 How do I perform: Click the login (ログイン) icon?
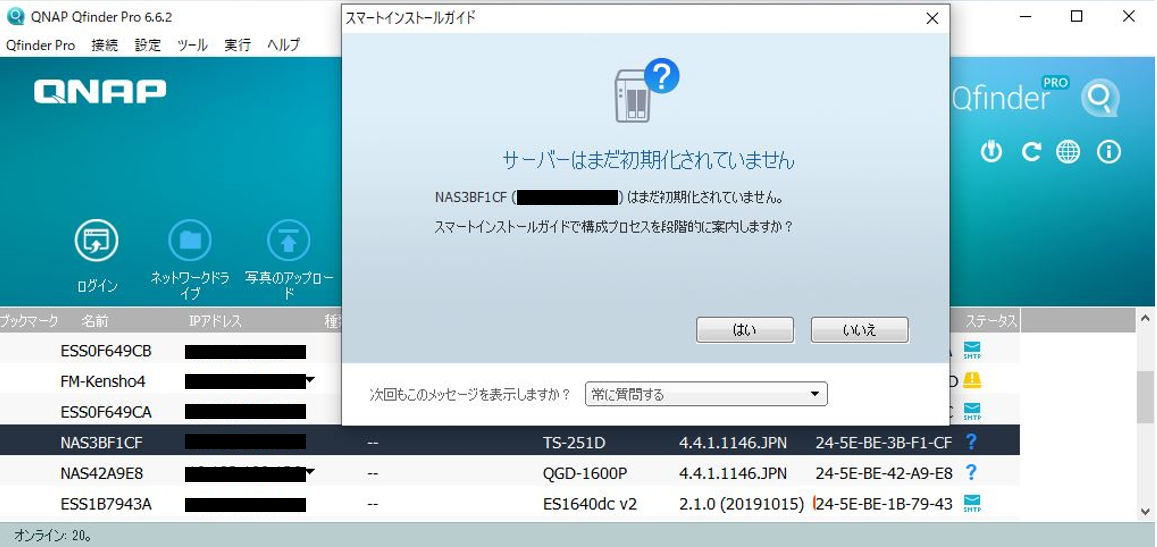coord(96,241)
